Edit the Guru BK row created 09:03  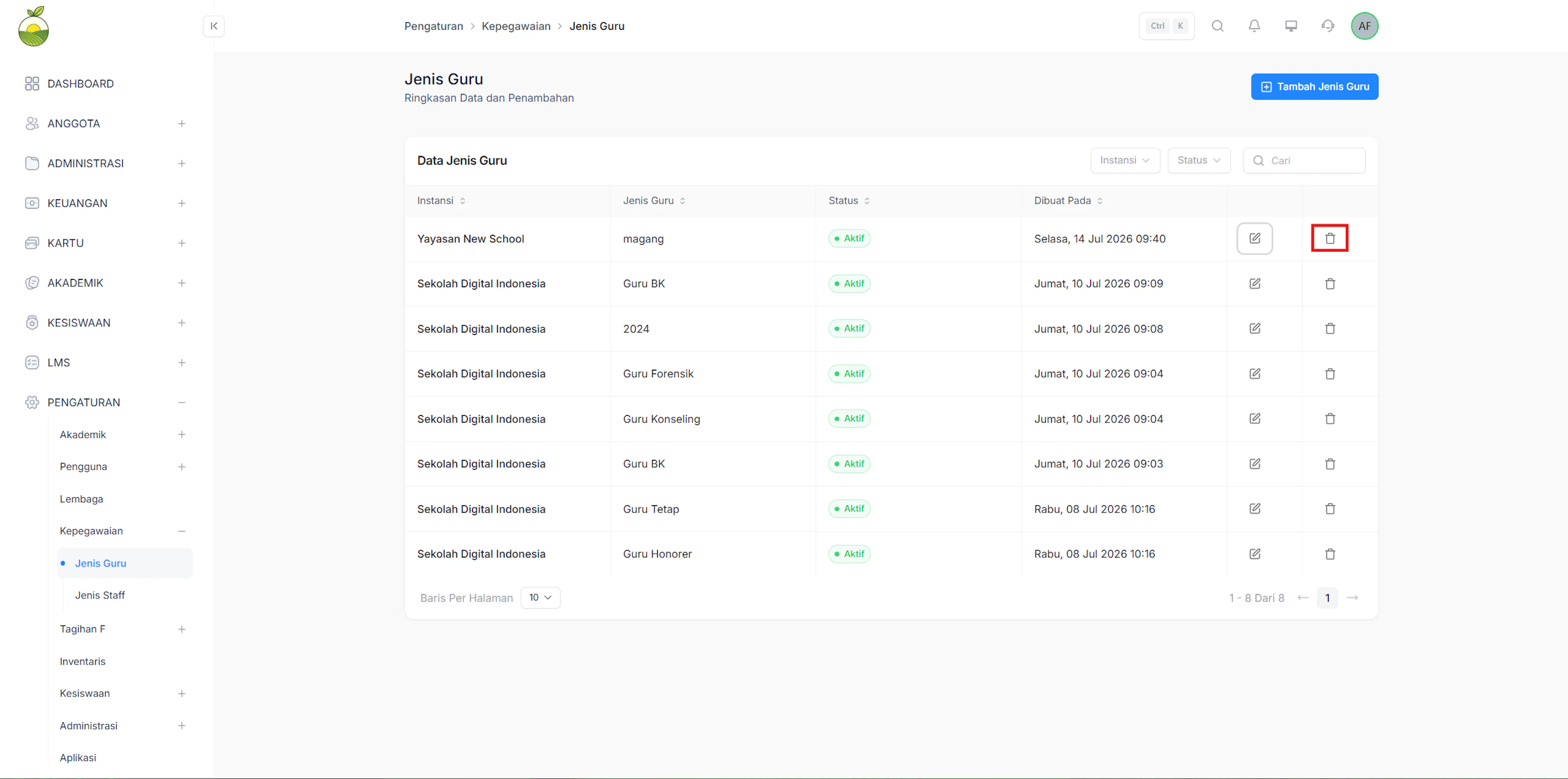[x=1254, y=464]
